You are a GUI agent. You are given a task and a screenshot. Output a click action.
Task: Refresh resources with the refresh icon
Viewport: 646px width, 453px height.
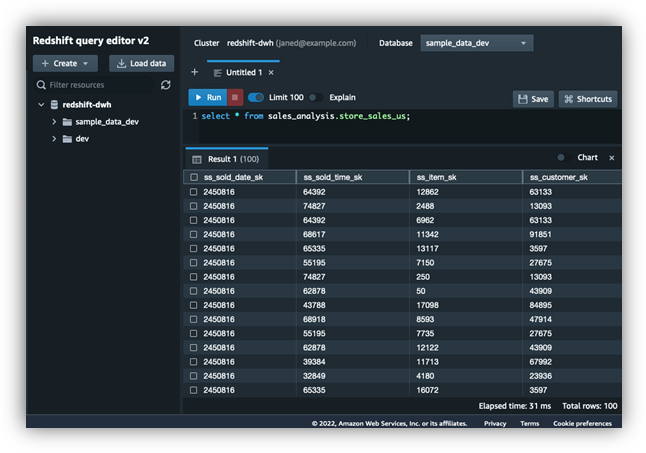166,85
